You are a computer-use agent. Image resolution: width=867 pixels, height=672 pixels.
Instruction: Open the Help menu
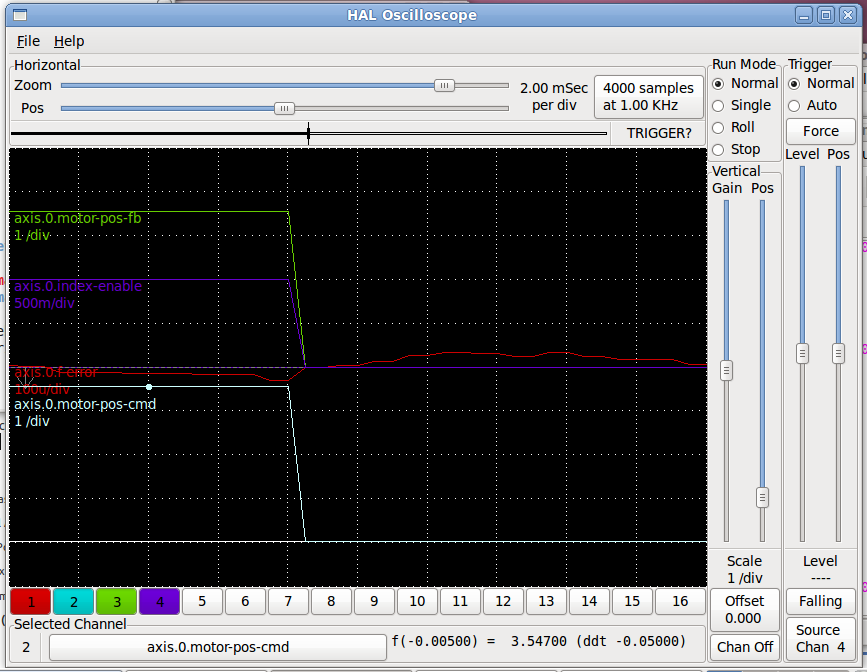click(69, 41)
